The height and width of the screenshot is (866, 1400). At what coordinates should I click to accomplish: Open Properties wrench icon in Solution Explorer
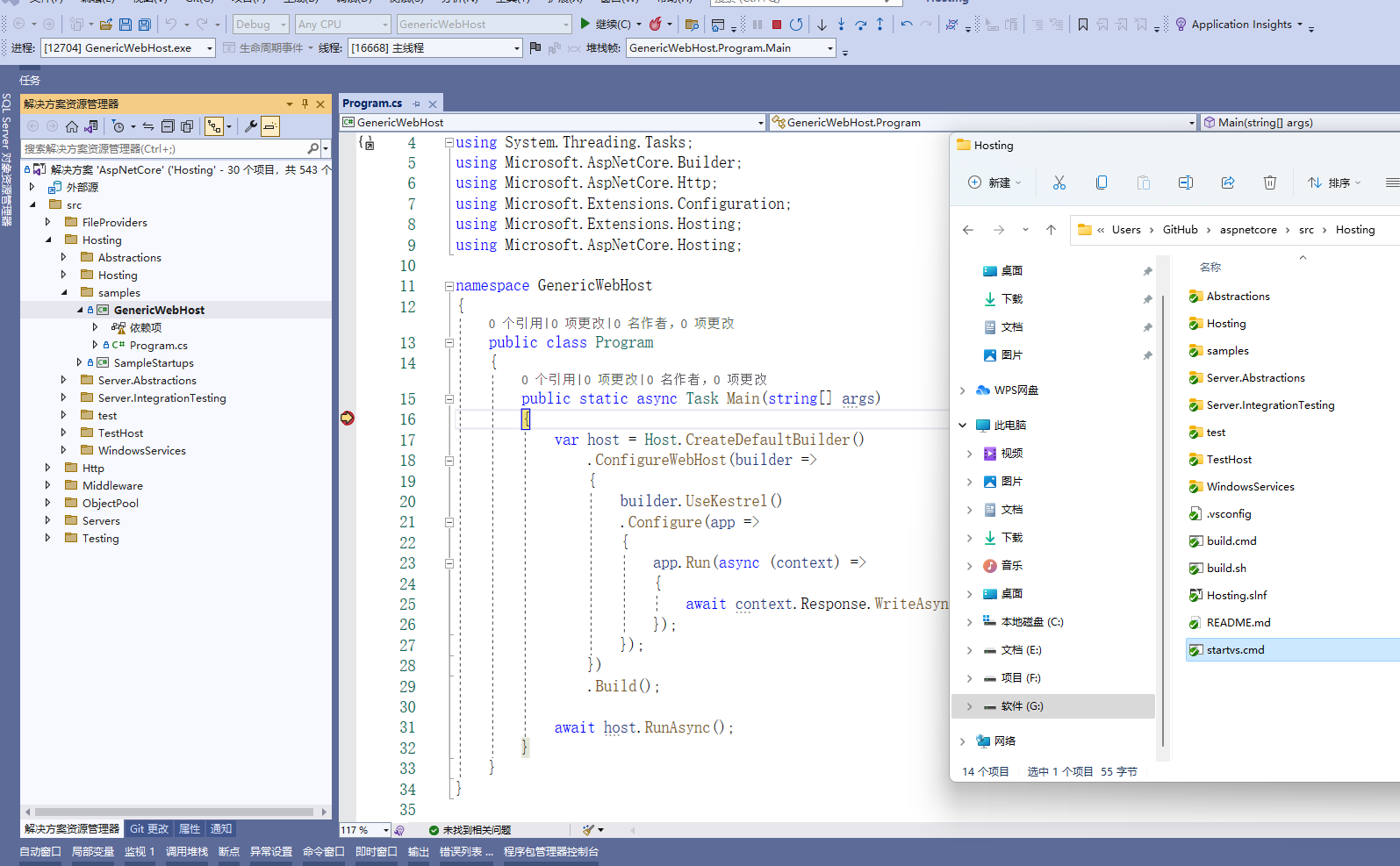click(x=251, y=126)
